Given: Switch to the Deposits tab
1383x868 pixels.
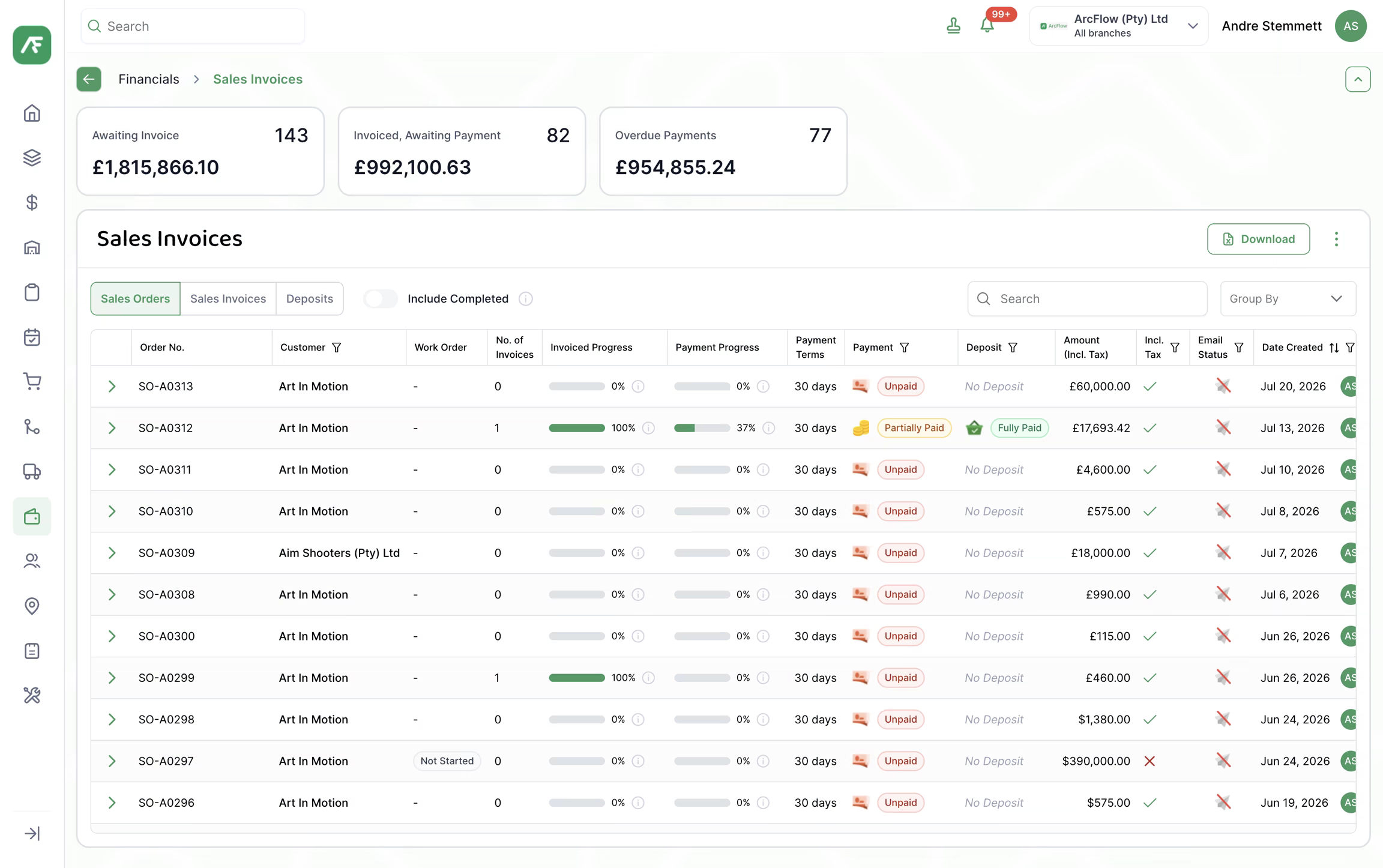Looking at the screenshot, I should [x=310, y=299].
